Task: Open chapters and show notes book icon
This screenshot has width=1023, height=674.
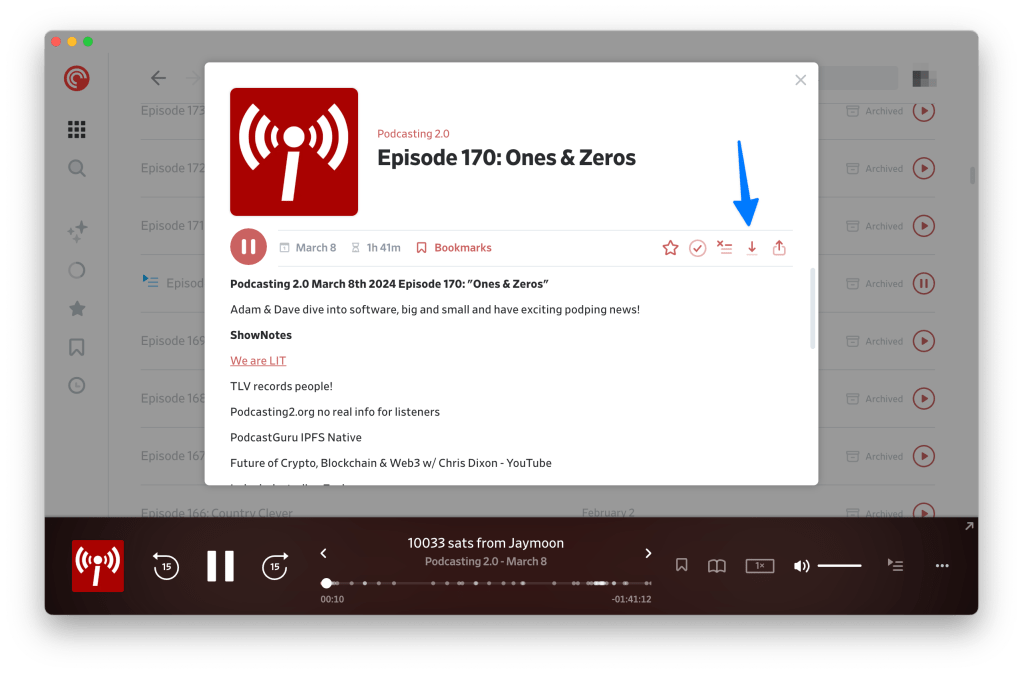Action: 717,566
